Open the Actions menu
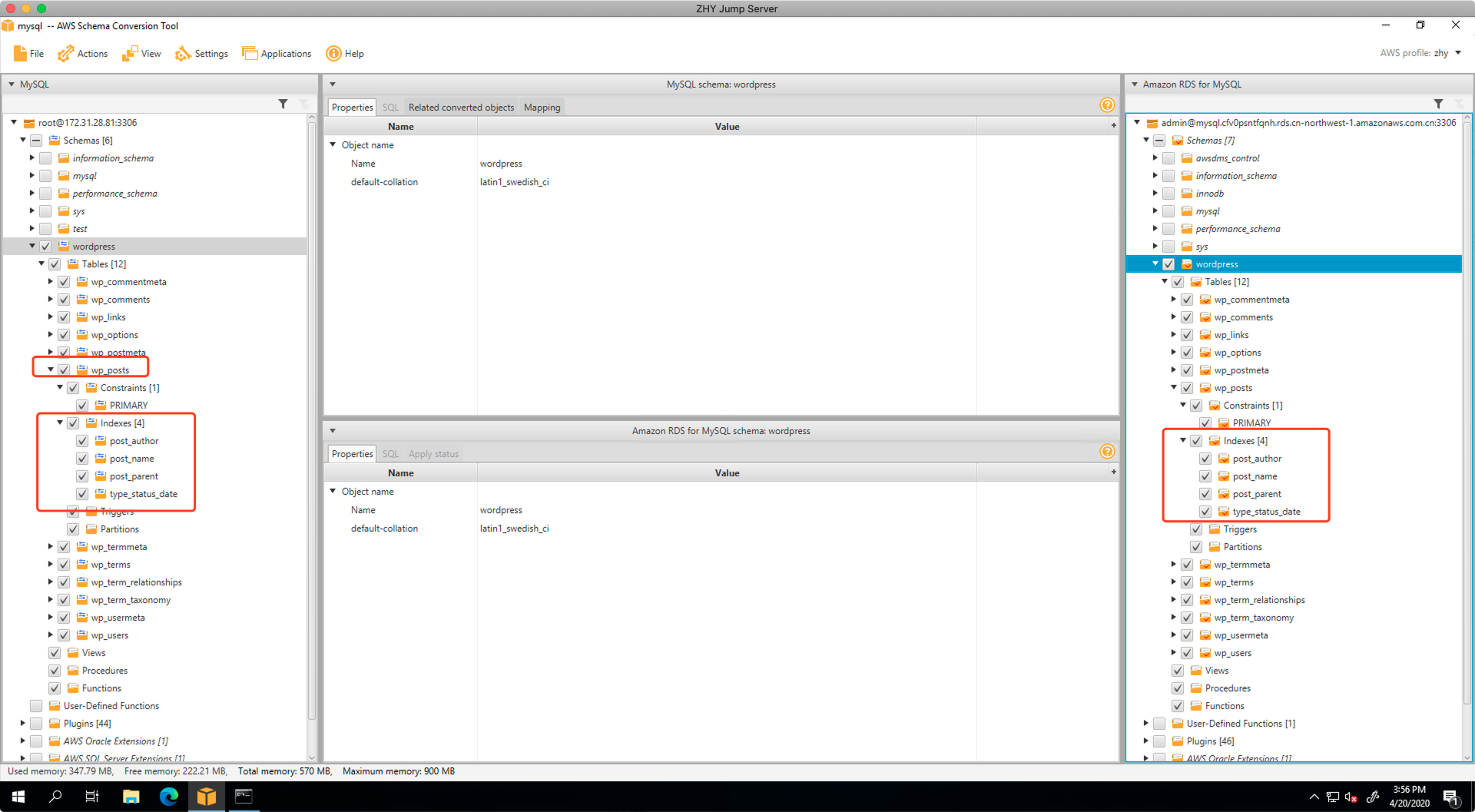 click(83, 54)
